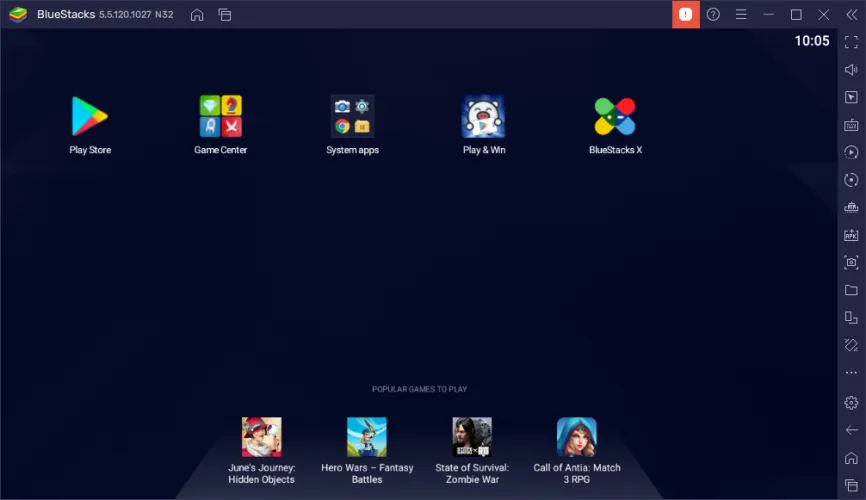Launch Game Center from the home screen
This screenshot has height=500, width=866.
220,117
